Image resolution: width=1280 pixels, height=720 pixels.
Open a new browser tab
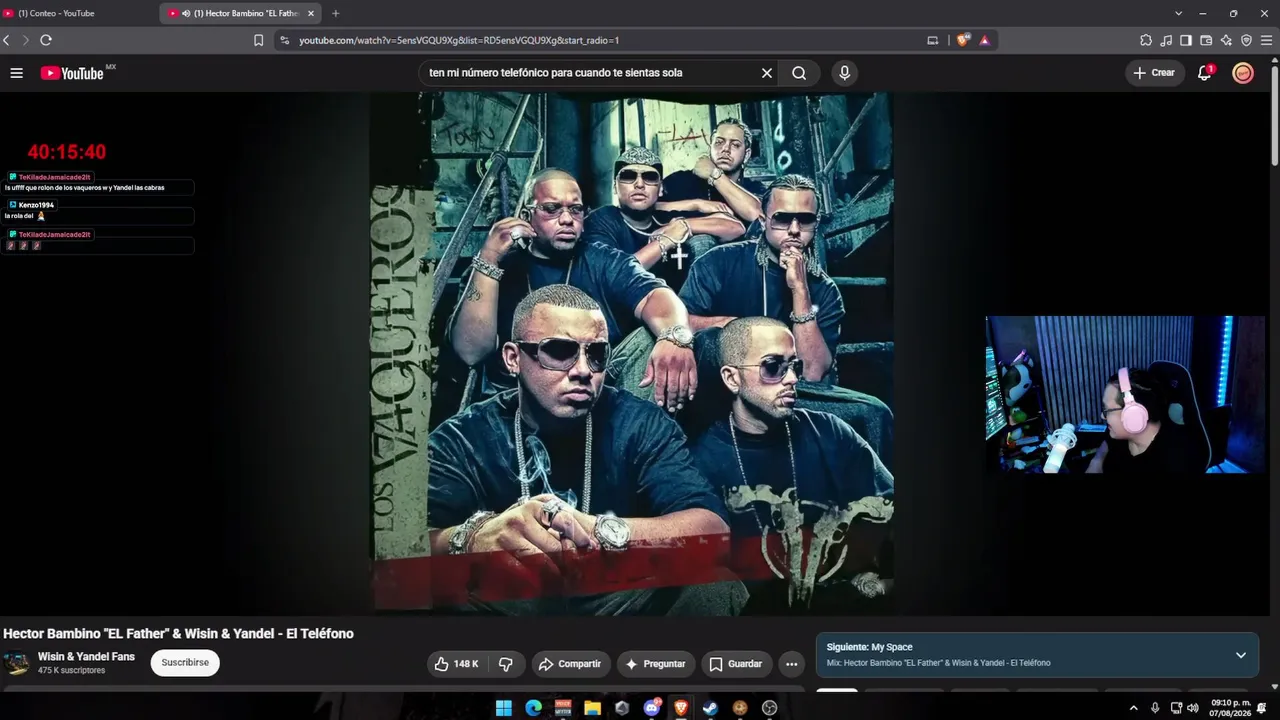(x=335, y=13)
